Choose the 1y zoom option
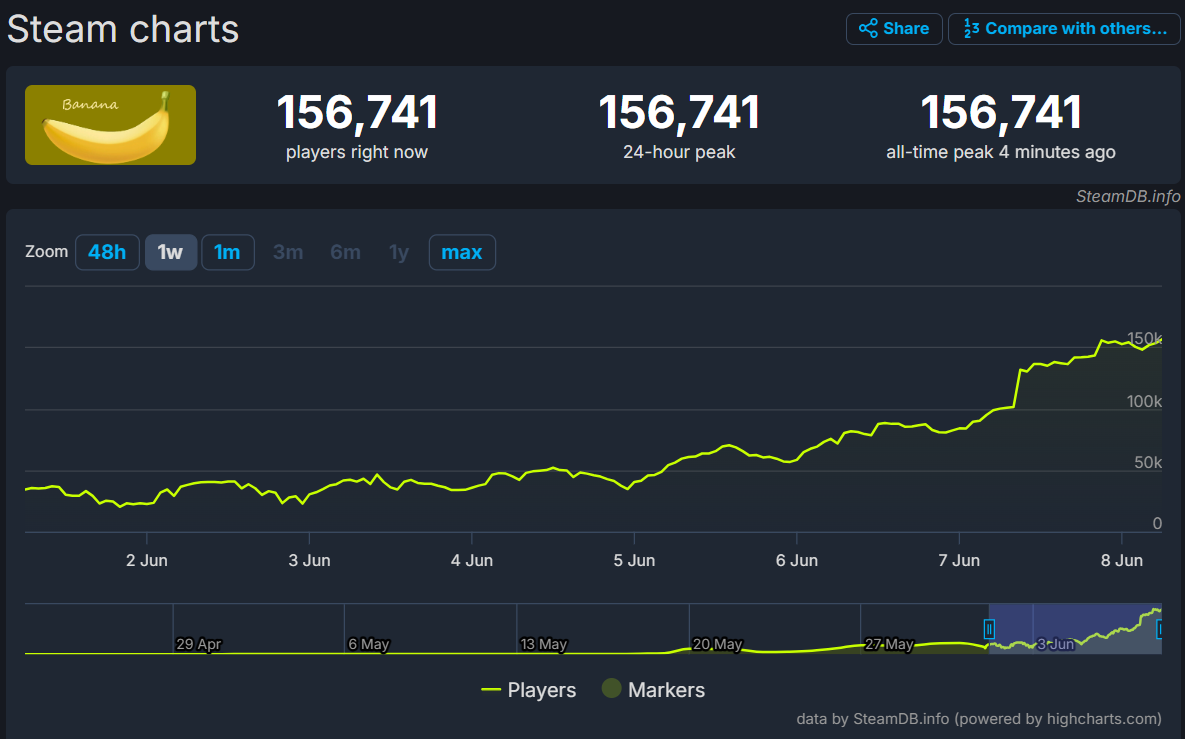 tap(399, 252)
